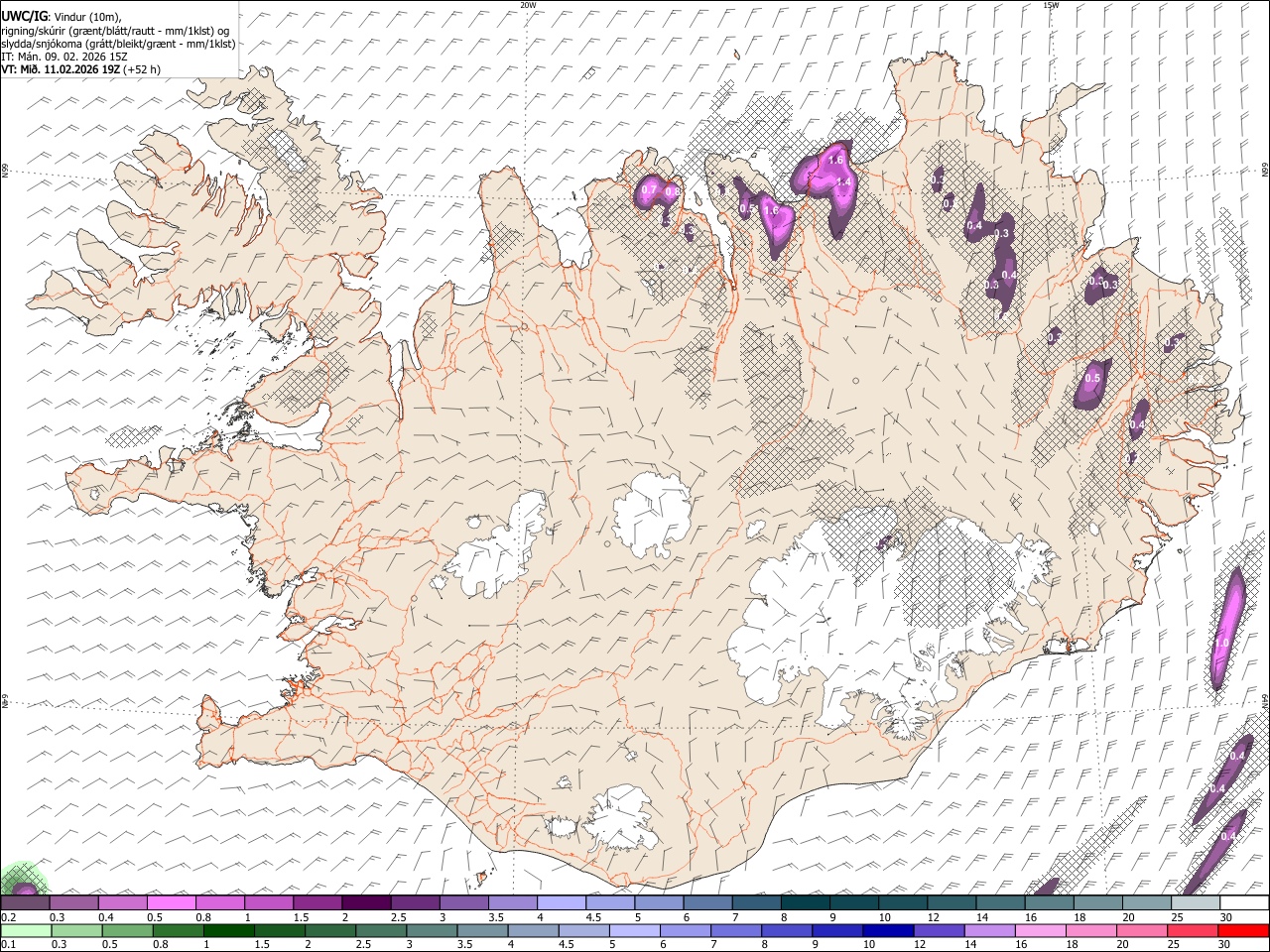Click the darkest purple swatch in upper legend row
This screenshot has height=952, width=1270.
pos(366,903)
